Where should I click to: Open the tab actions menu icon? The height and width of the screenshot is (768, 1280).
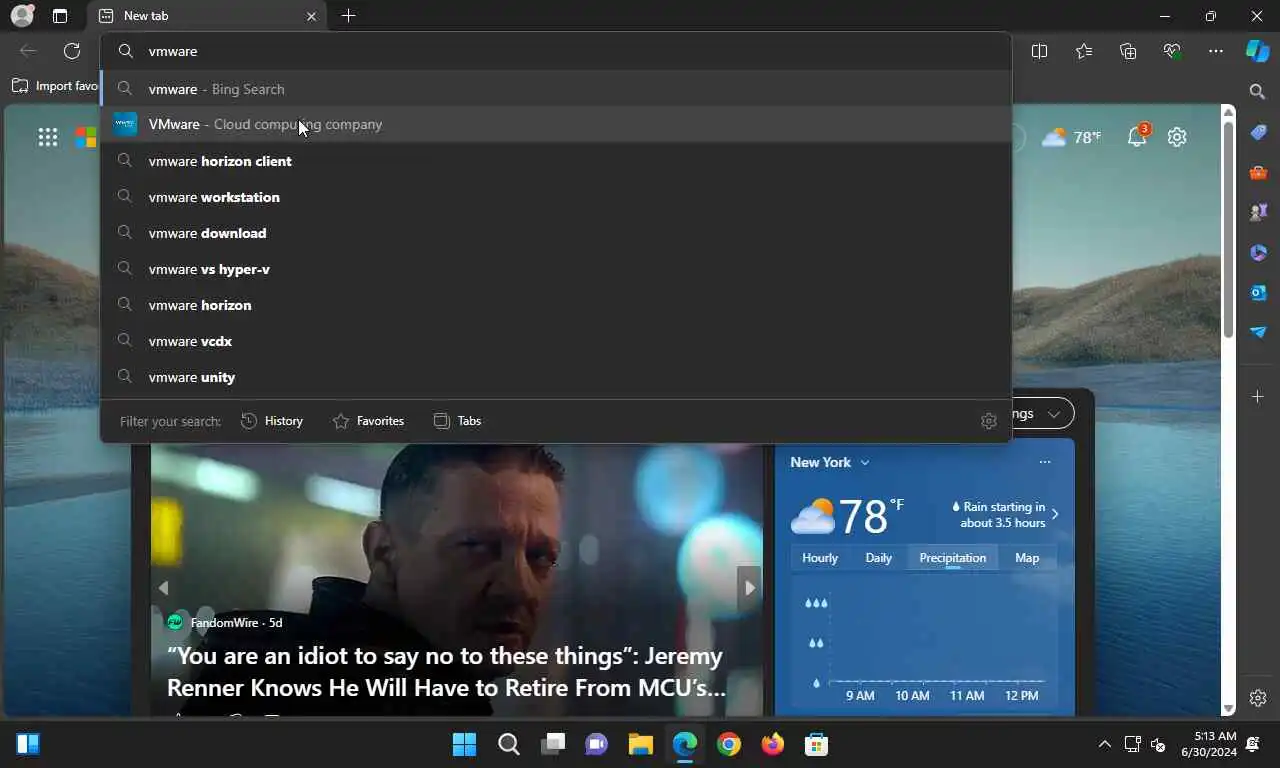[x=60, y=16]
